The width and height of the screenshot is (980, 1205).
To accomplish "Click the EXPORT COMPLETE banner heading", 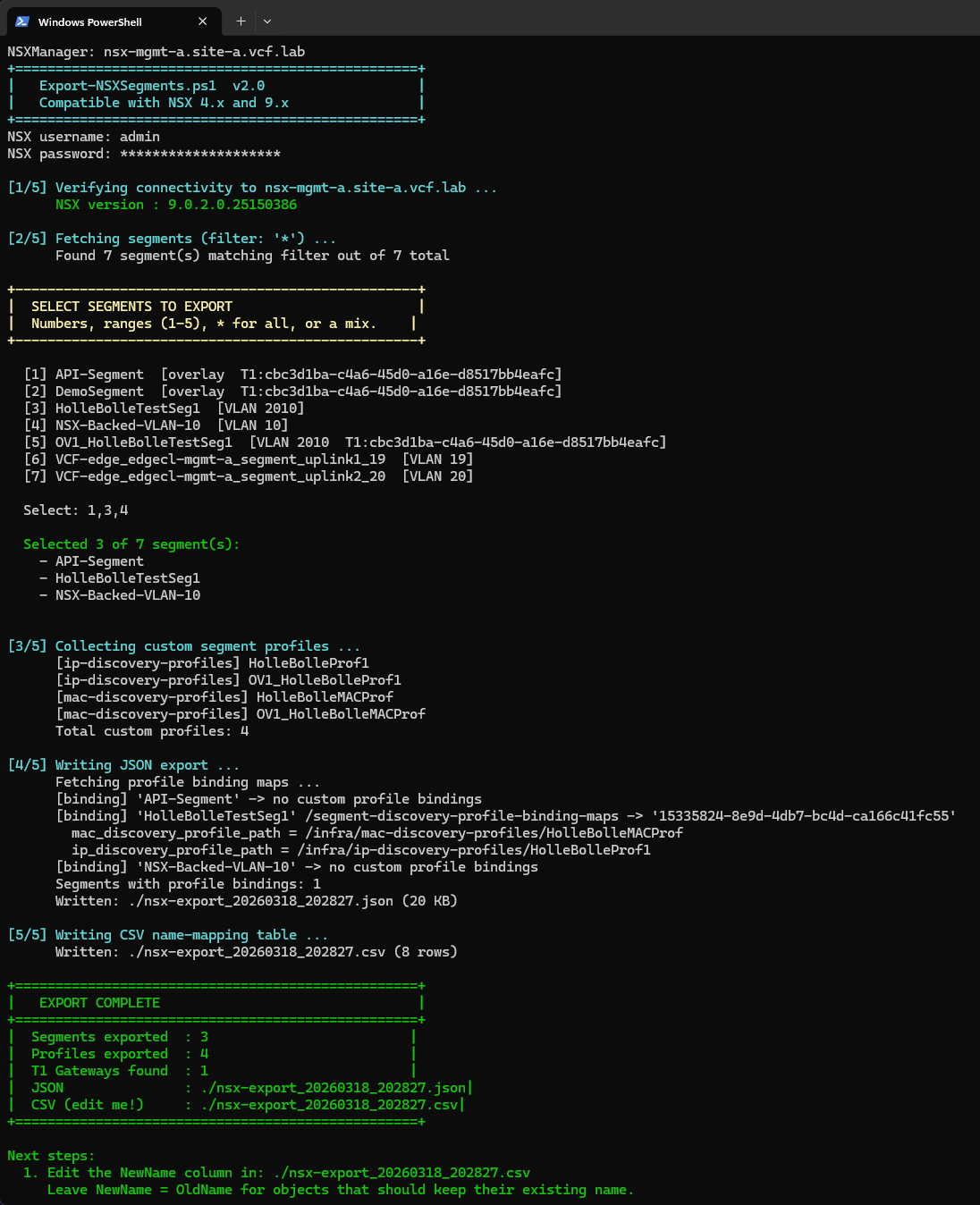I will point(99,1003).
